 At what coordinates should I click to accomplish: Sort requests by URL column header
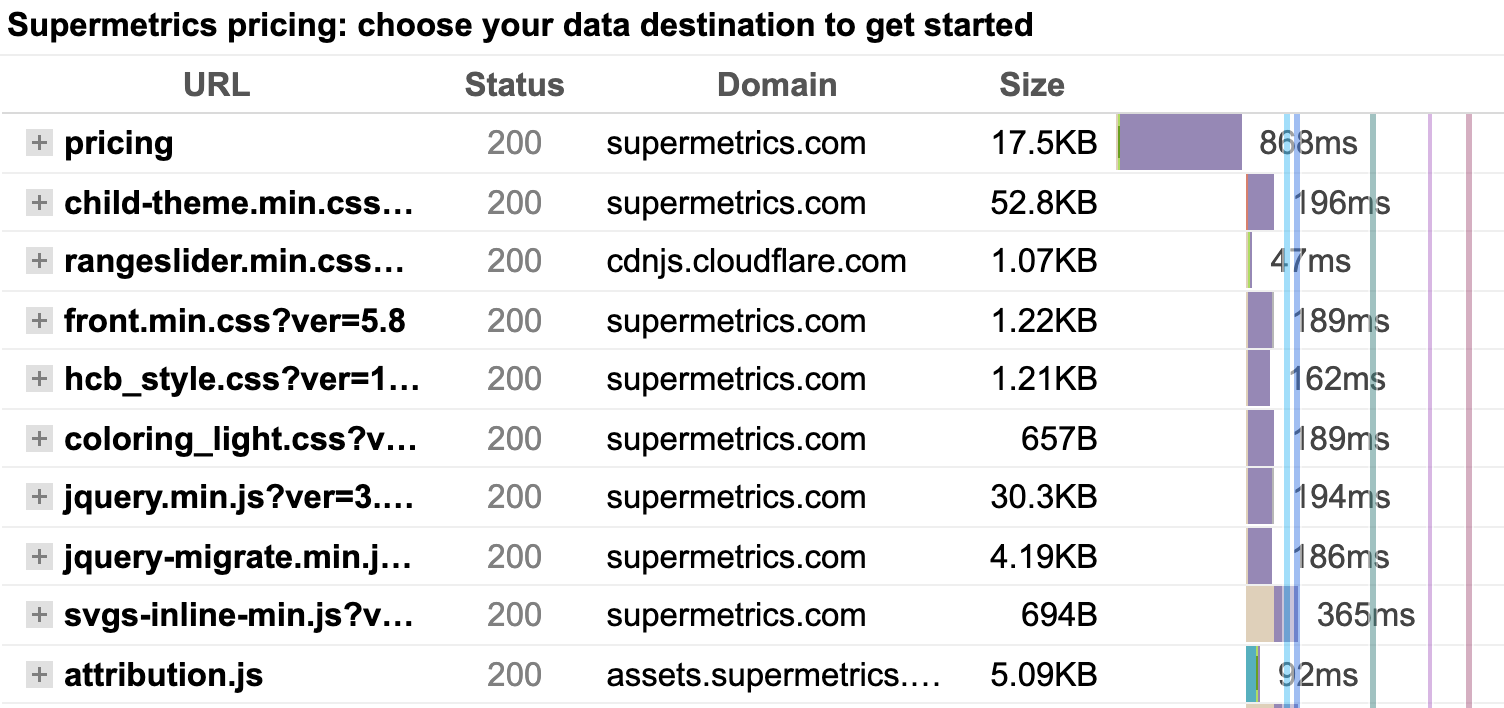pyautogui.click(x=216, y=85)
